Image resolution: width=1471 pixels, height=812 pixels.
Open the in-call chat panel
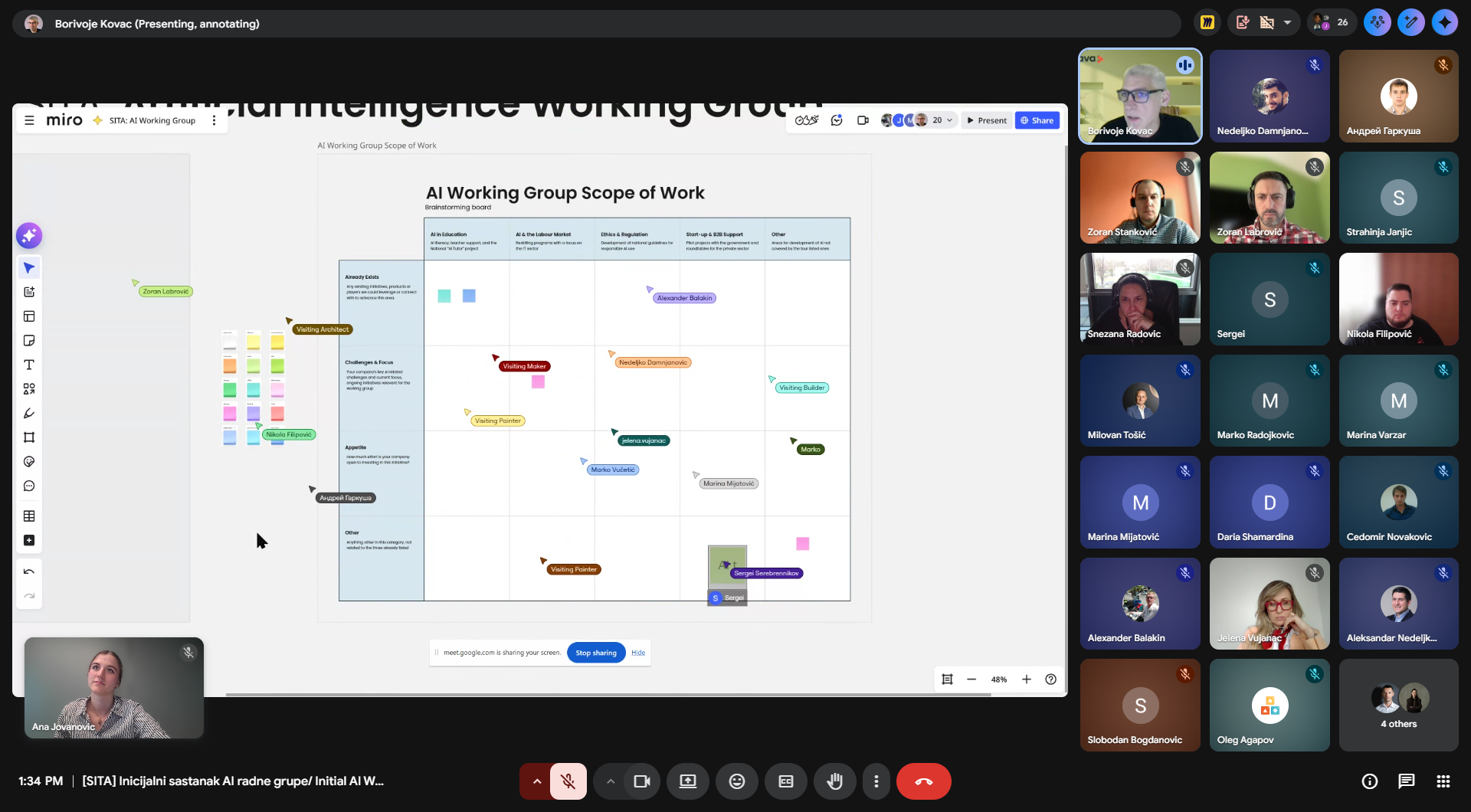(x=1406, y=781)
